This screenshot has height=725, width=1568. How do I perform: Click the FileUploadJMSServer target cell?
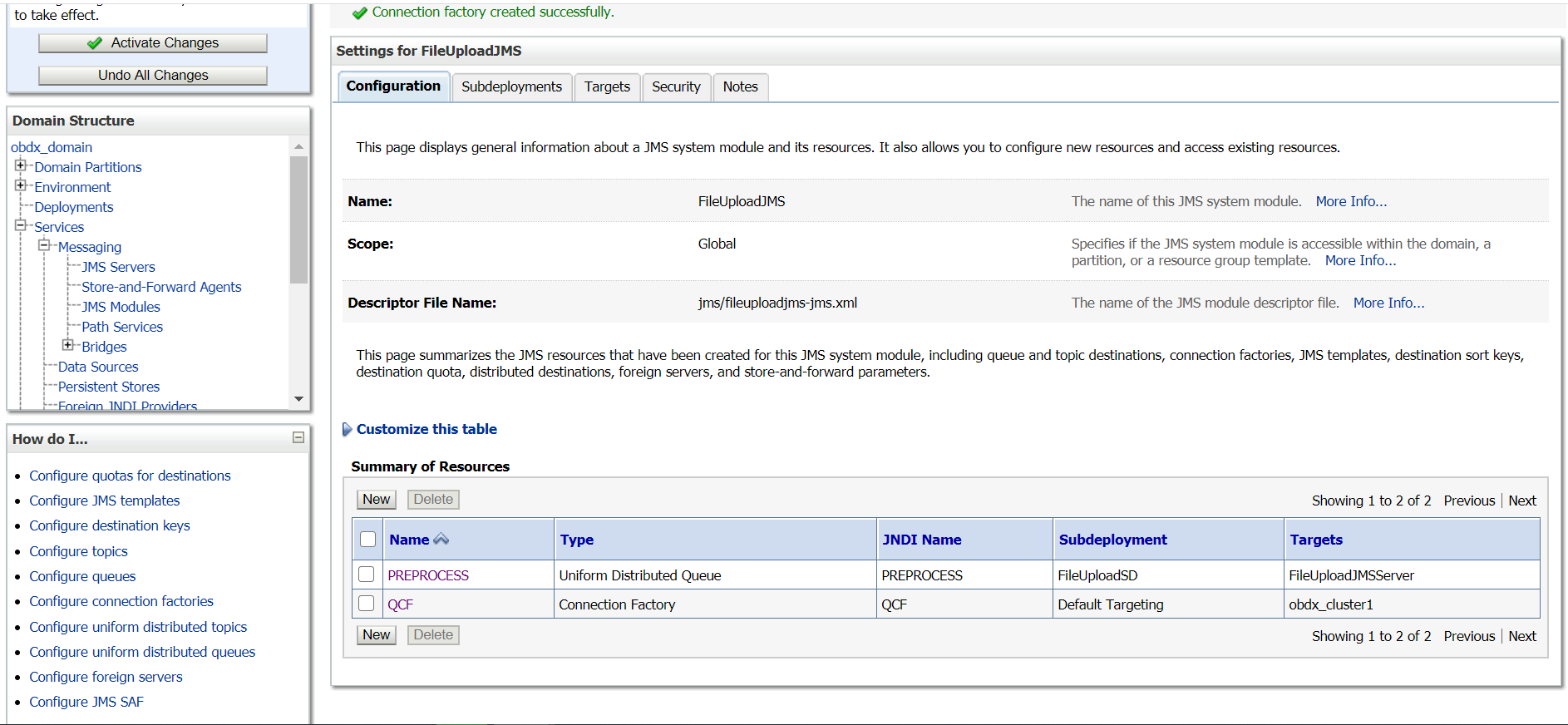1351,575
